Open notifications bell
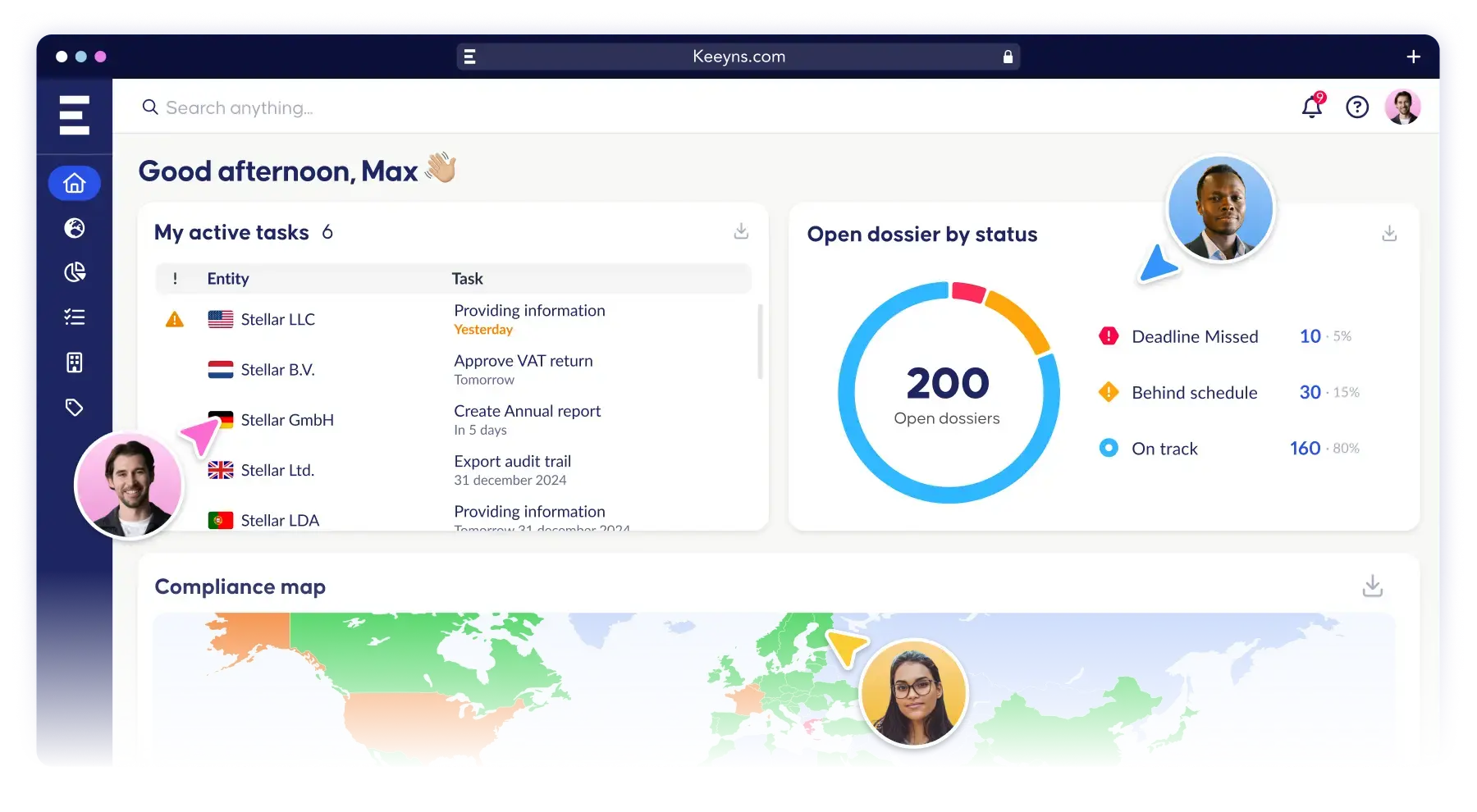 point(1312,107)
